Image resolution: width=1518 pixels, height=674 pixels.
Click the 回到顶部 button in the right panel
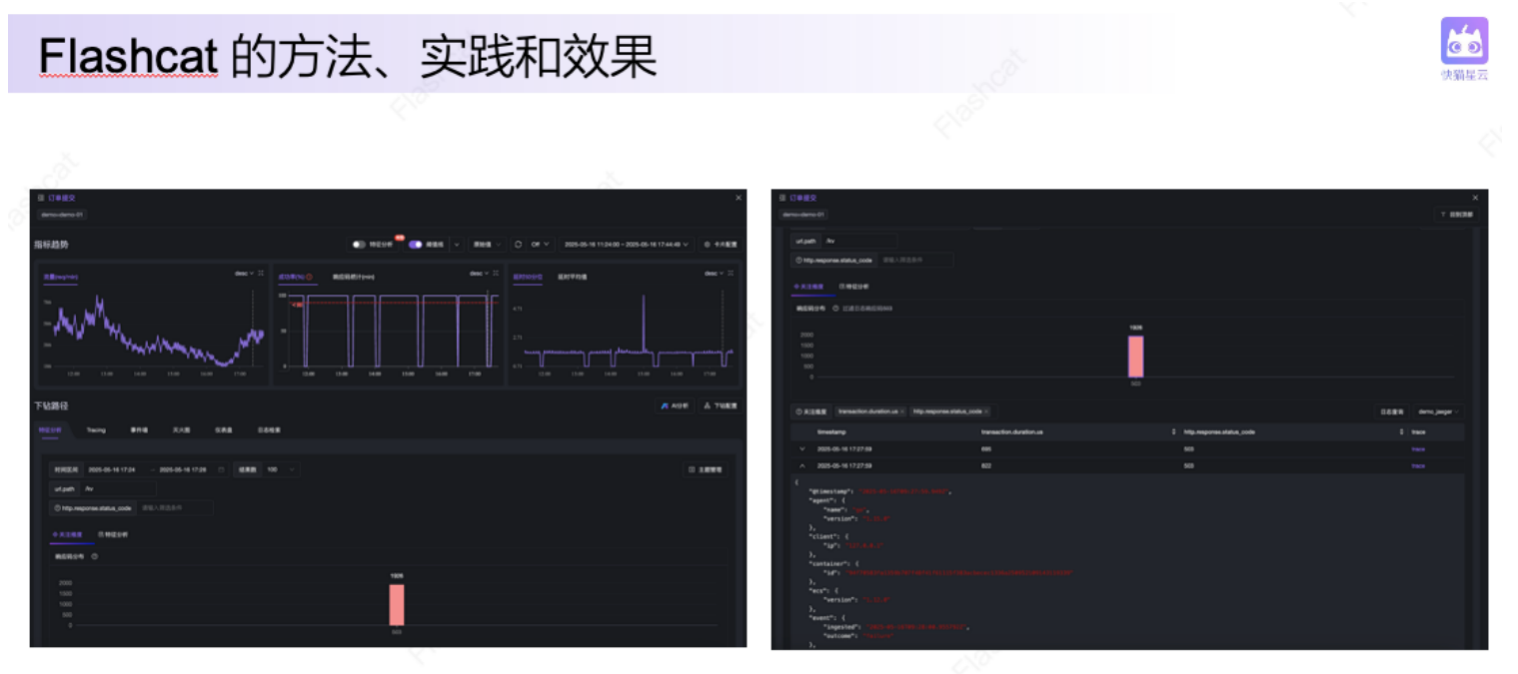[1455, 215]
